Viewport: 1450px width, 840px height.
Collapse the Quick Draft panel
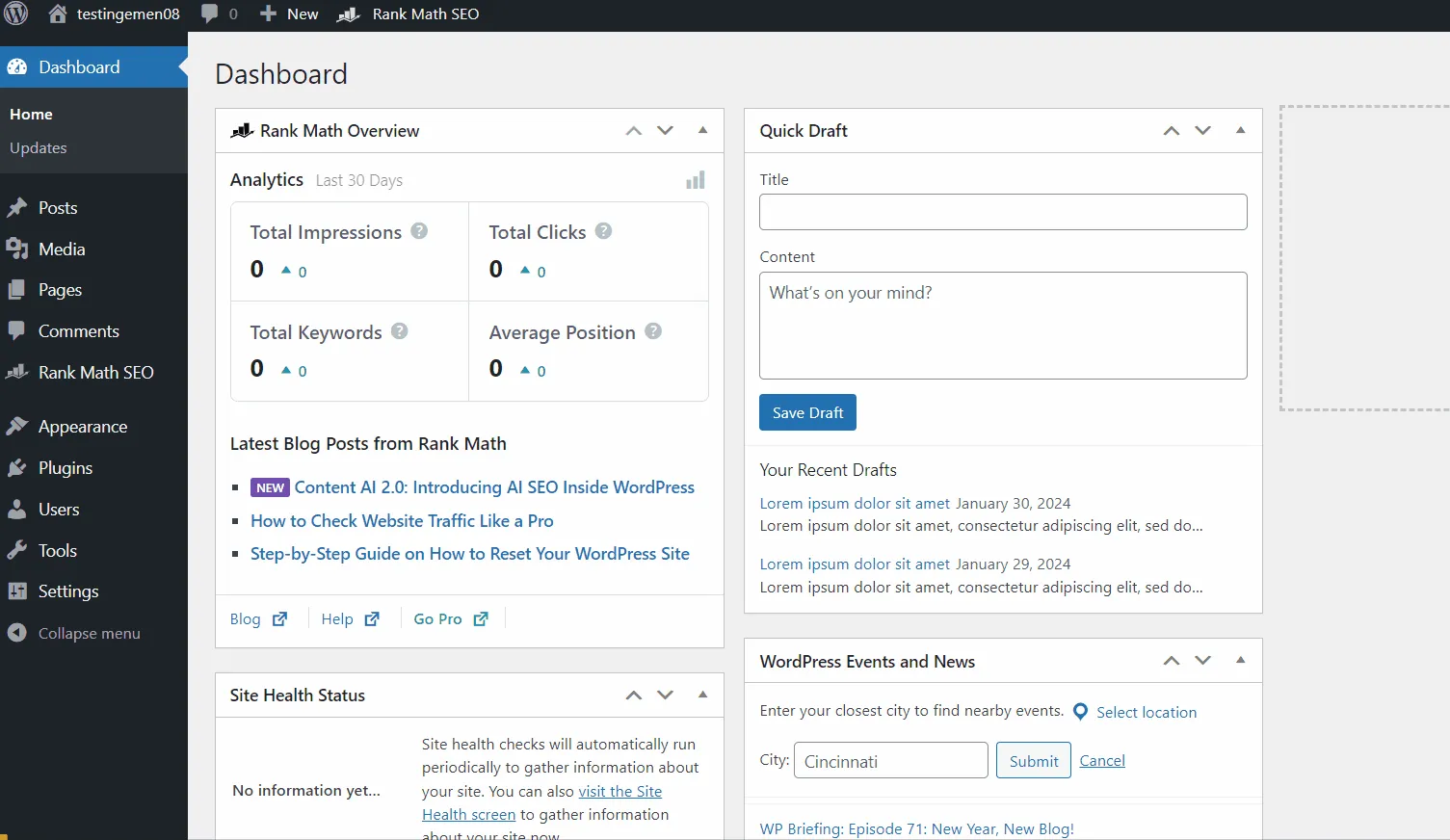click(x=1240, y=130)
